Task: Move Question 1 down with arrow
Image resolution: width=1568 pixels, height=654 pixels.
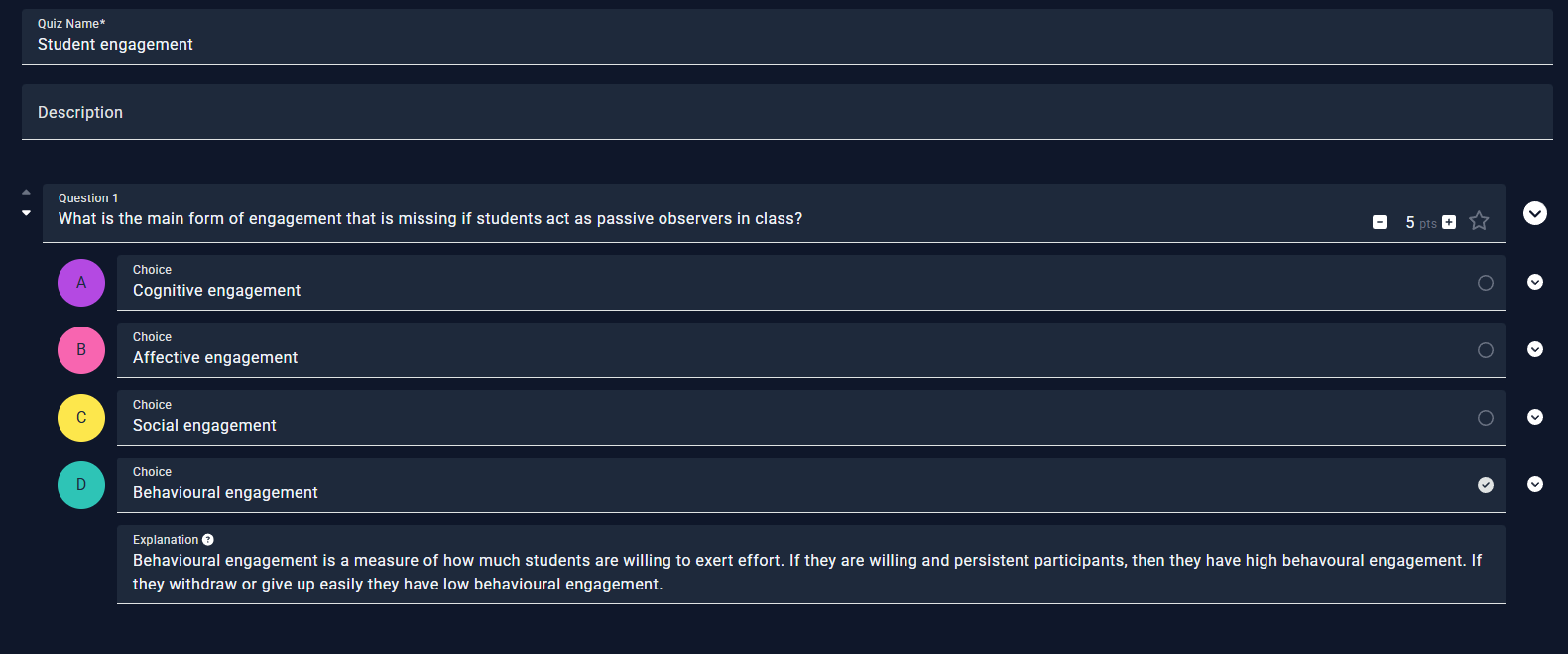Action: tap(26, 213)
